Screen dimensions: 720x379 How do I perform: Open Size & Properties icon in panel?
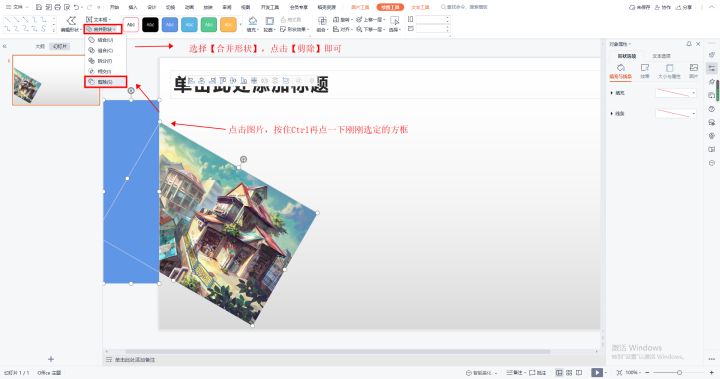669,68
